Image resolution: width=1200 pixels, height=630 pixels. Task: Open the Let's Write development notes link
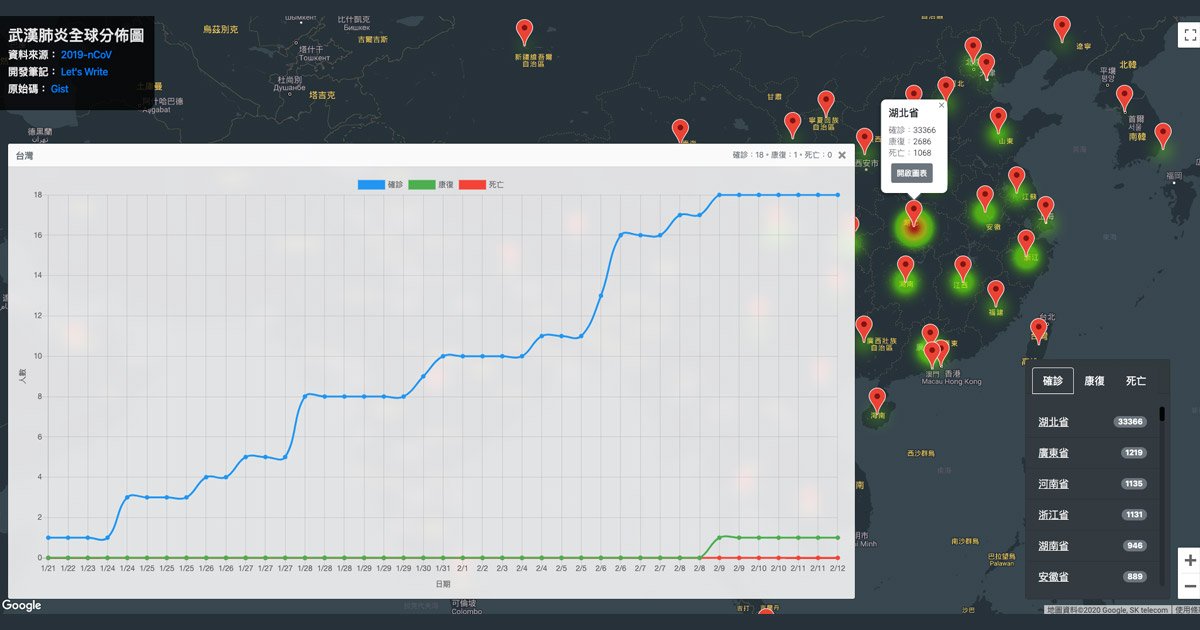[x=84, y=72]
